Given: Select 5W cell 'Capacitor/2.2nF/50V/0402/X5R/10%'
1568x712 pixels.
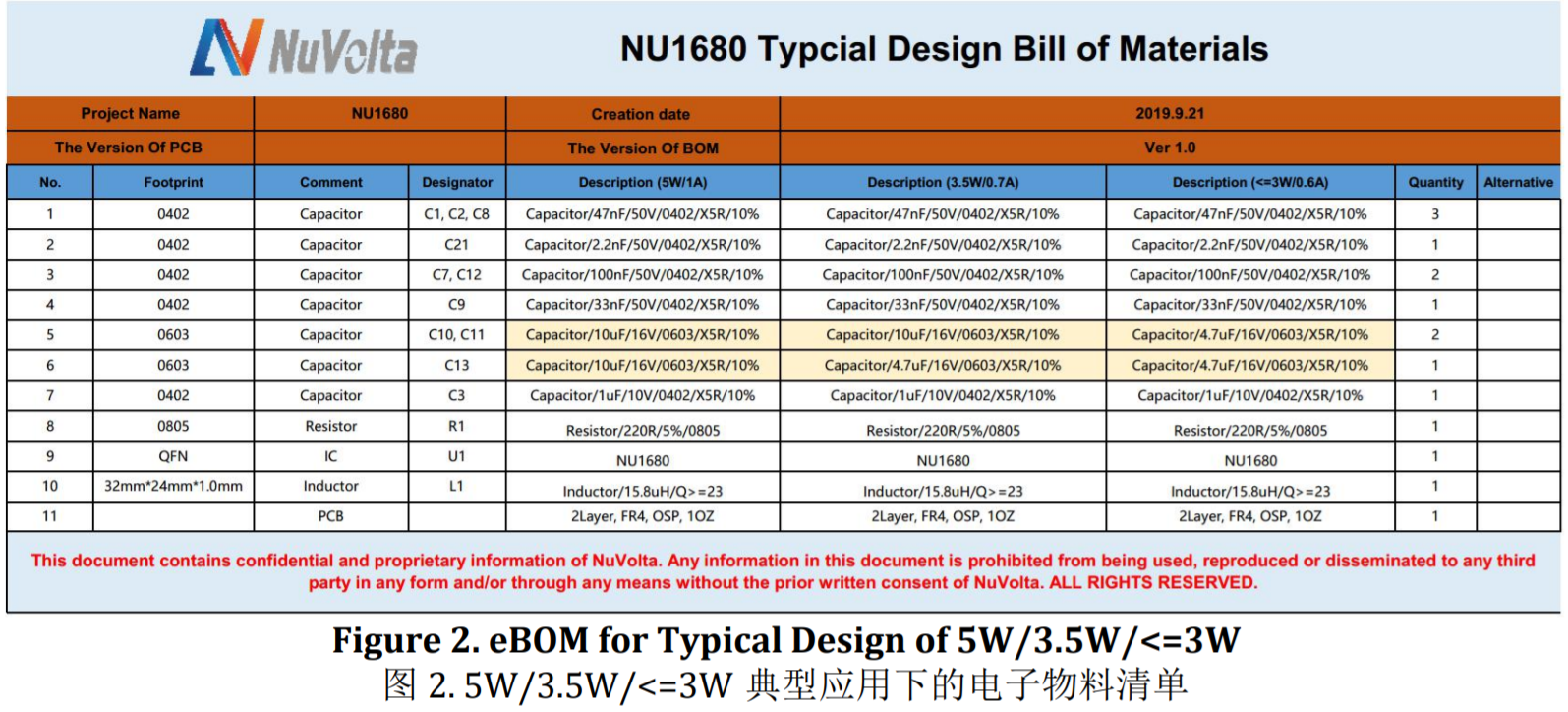Looking at the screenshot, I should click(x=643, y=244).
